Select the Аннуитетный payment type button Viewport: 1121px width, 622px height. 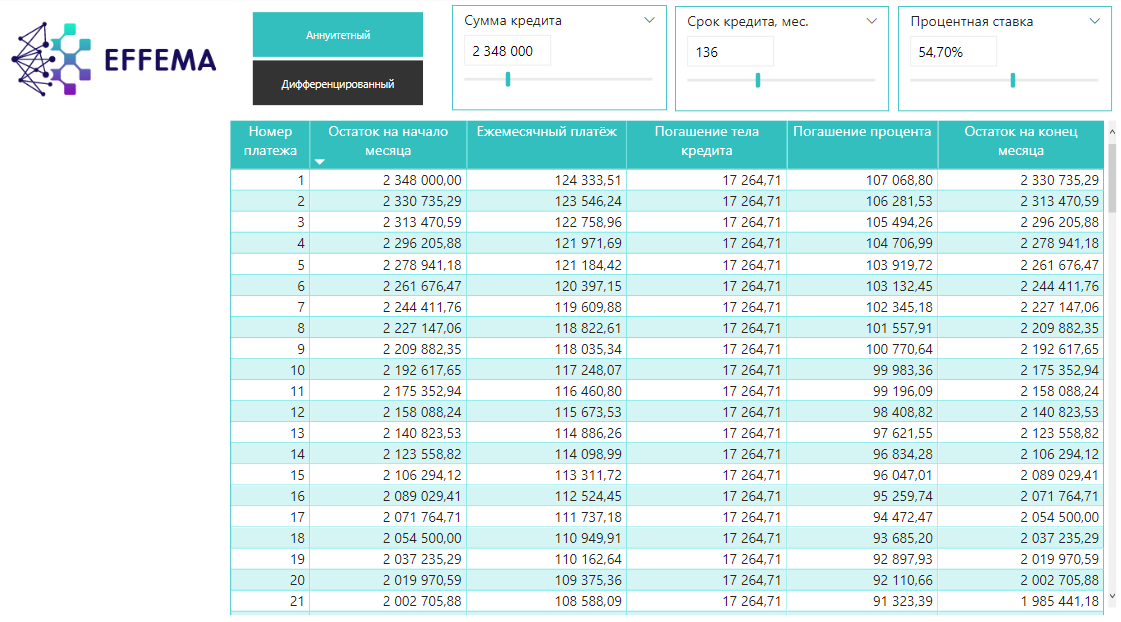click(x=337, y=35)
